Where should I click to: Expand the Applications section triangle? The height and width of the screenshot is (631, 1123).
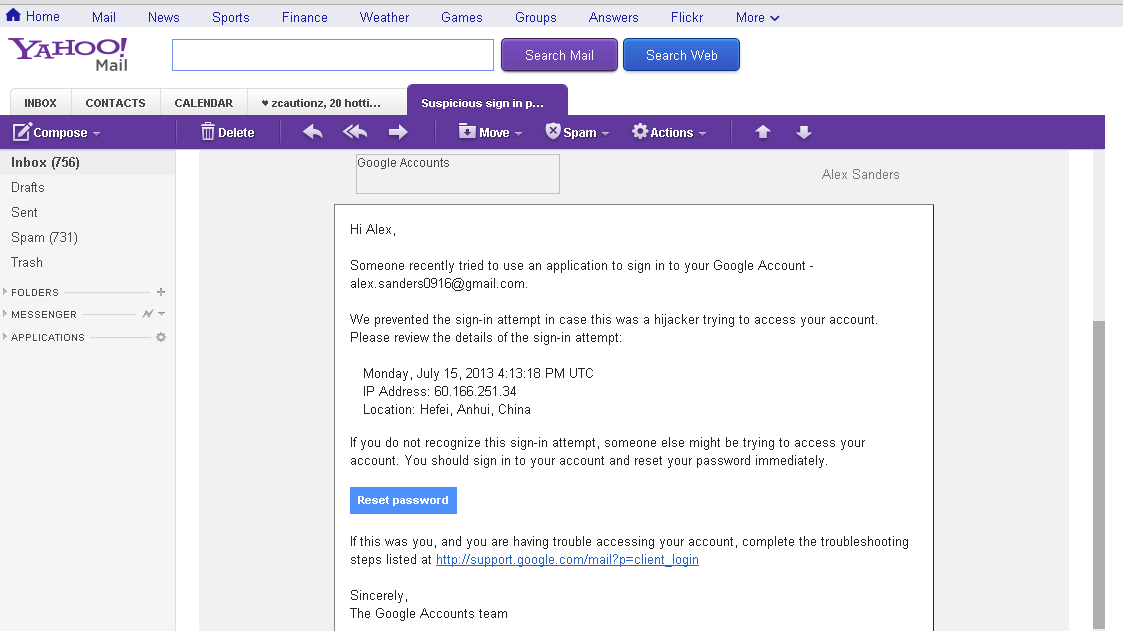click(x=5, y=337)
